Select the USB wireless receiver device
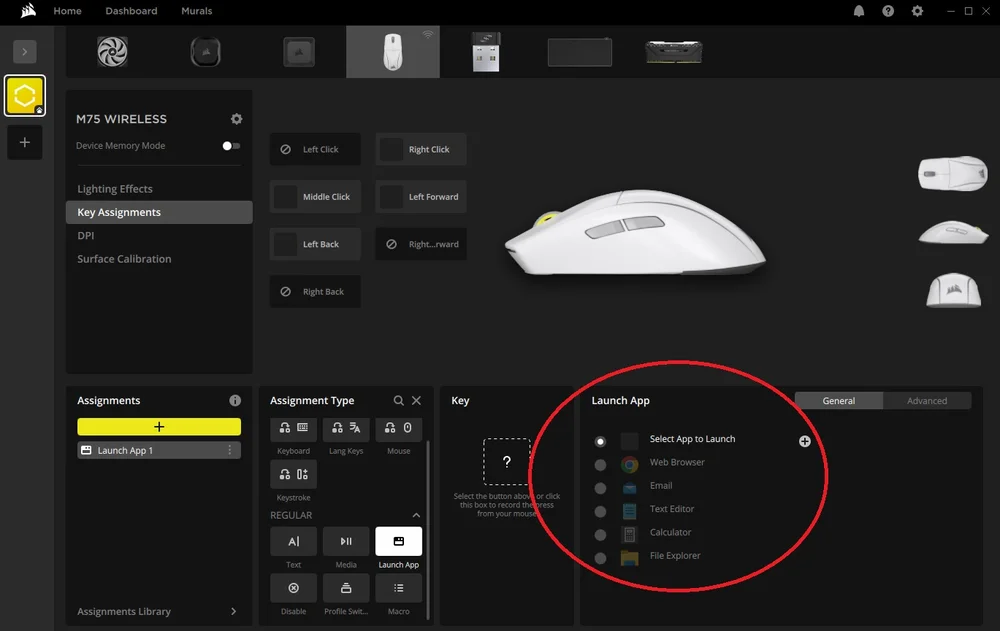This screenshot has height=631, width=1000. click(485, 52)
